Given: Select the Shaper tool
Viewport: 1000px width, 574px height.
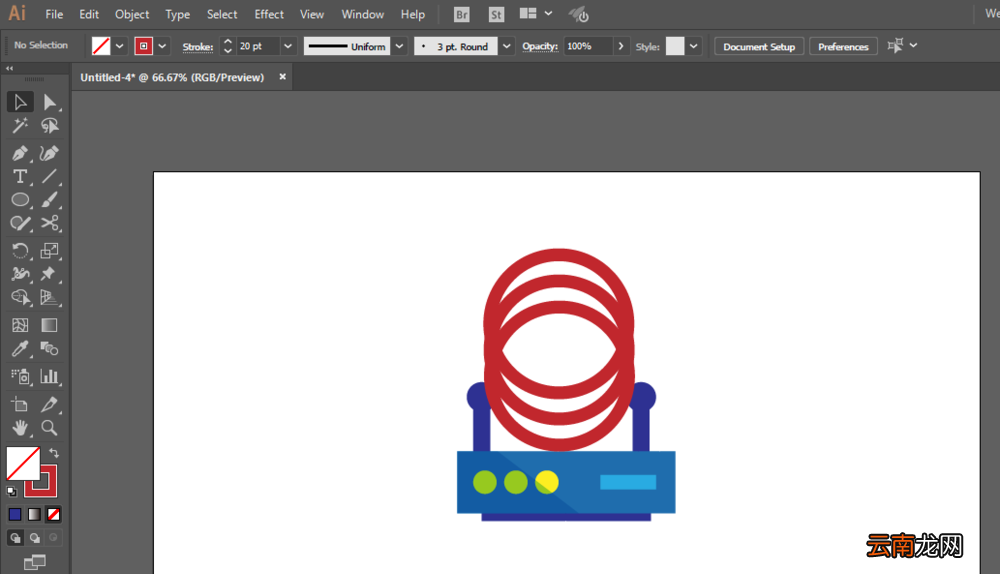Looking at the screenshot, I should click(x=20, y=223).
